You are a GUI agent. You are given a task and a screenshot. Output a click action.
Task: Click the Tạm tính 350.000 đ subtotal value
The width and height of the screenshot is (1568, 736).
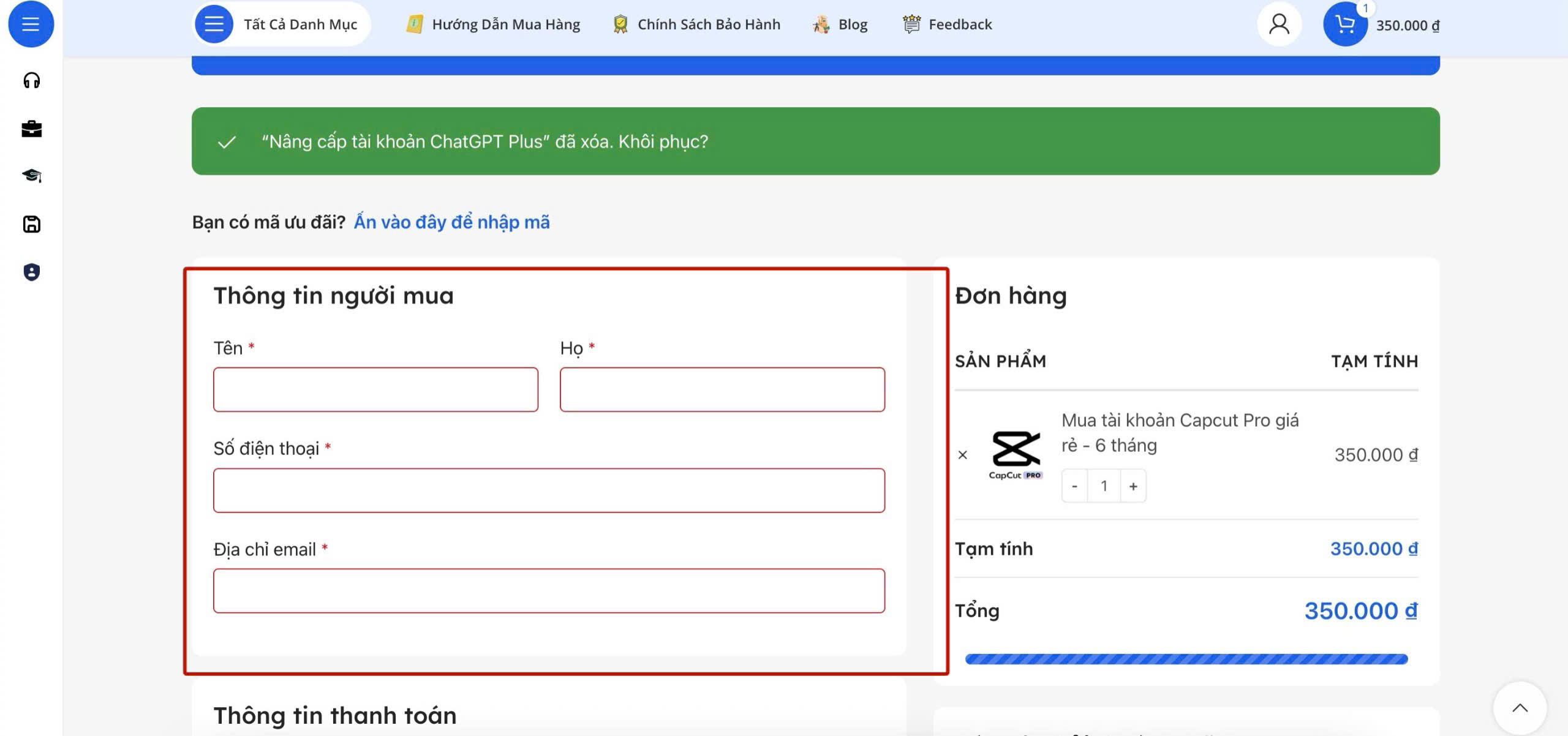coord(1374,549)
